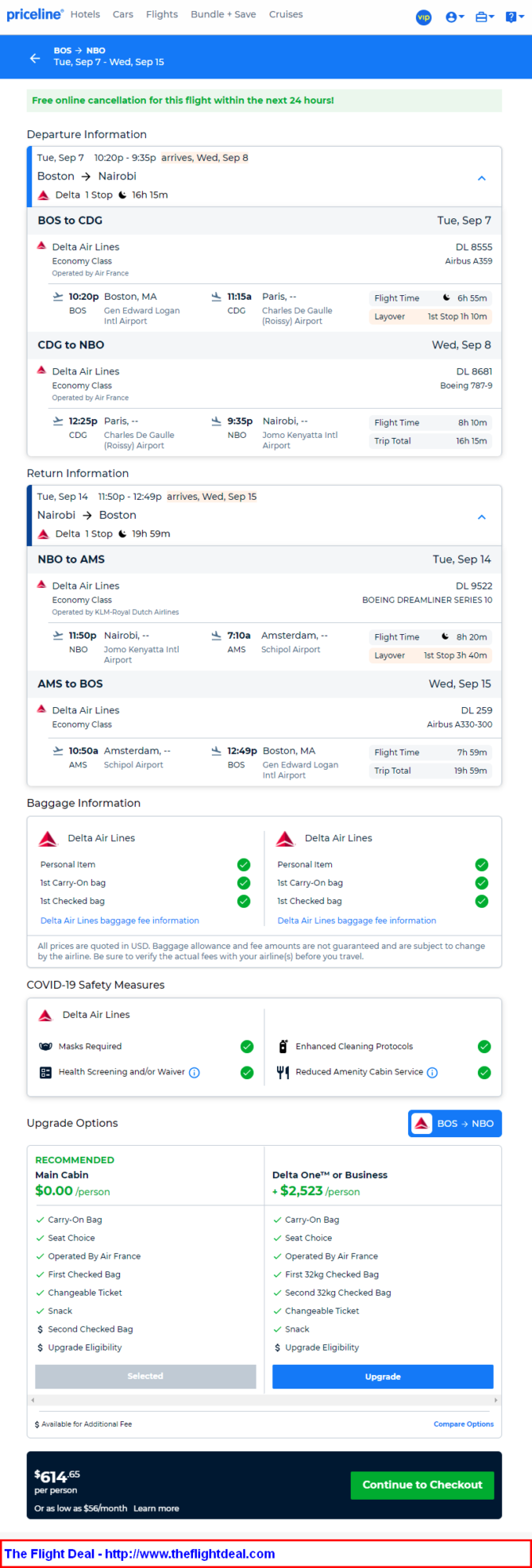This screenshot has width=532, height=1568.
Task: Click the Priceline logo
Action: pos(34,14)
